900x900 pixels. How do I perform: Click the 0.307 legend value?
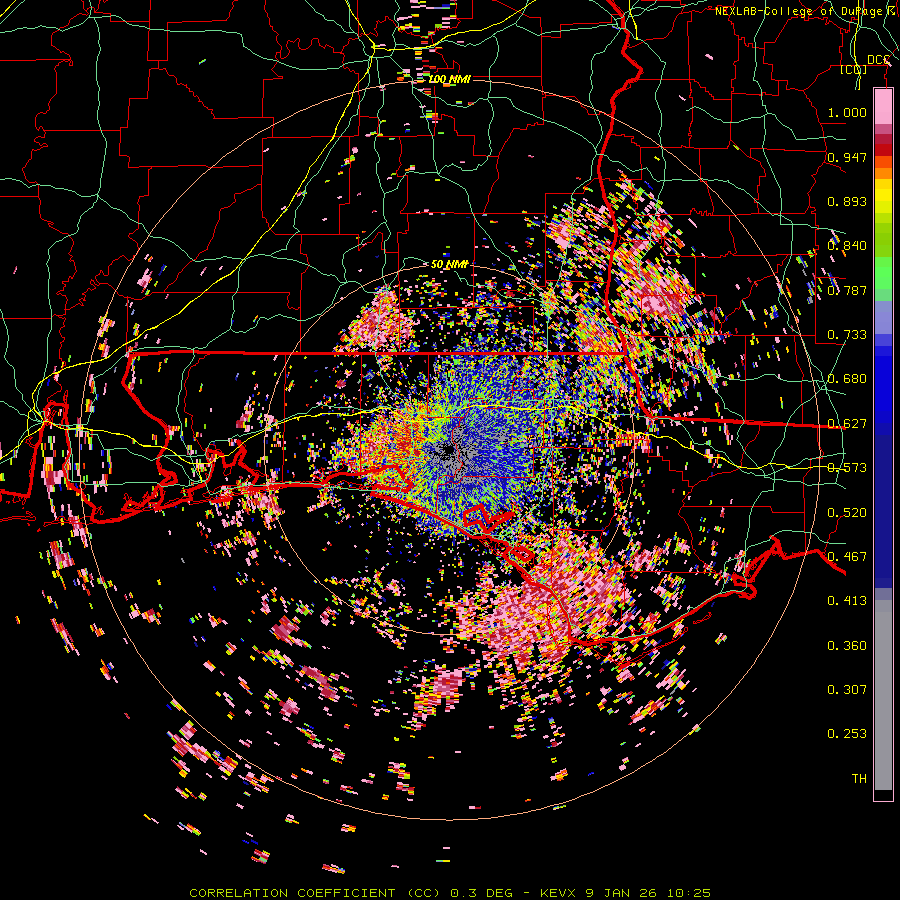pyautogui.click(x=847, y=690)
